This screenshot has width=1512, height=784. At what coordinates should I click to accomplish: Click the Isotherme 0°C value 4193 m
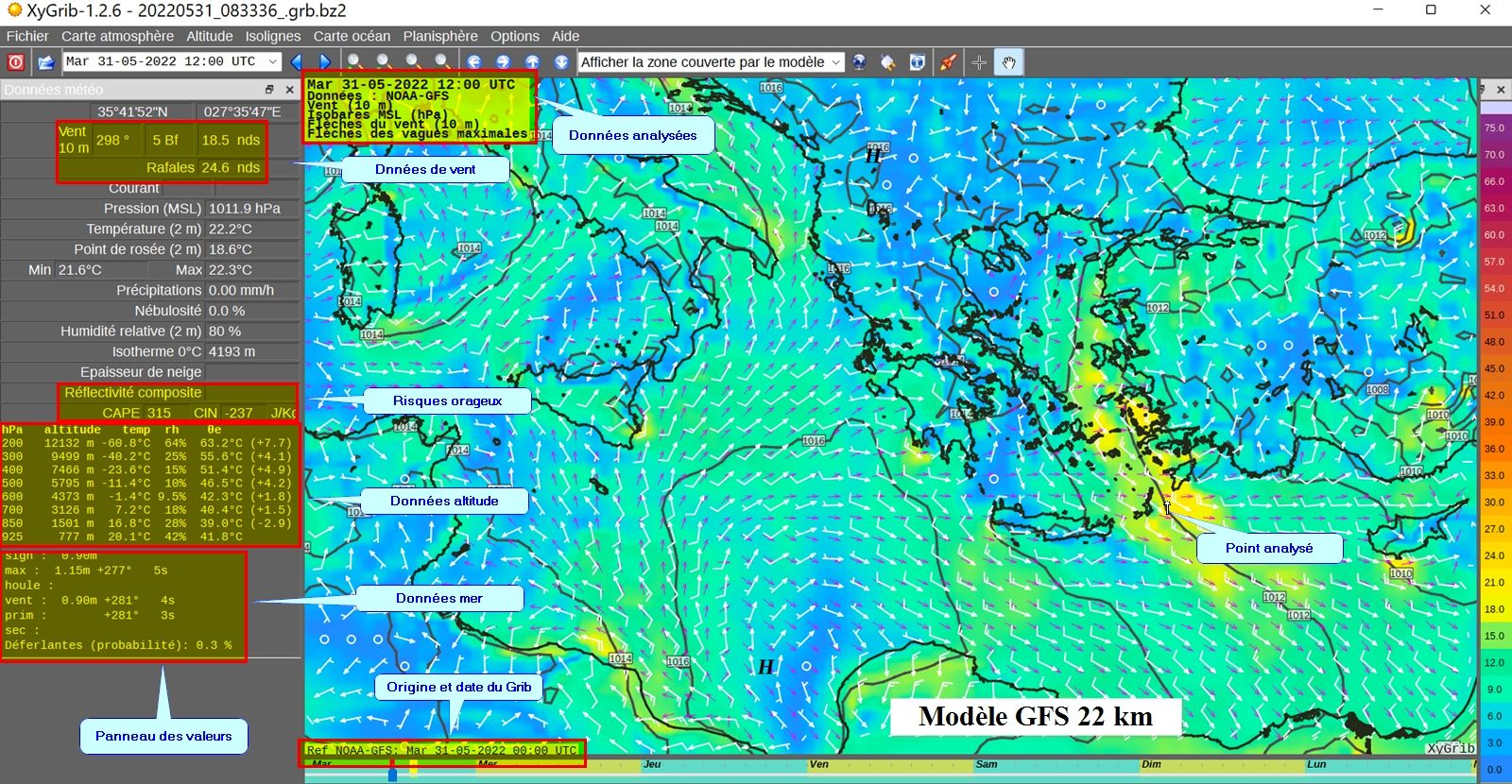232,351
